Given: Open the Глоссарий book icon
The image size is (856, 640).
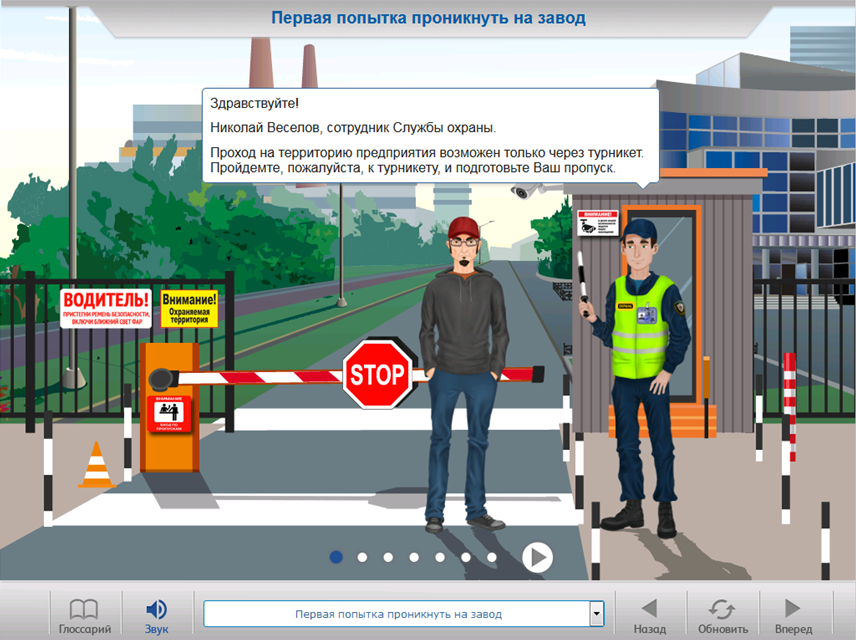Looking at the screenshot, I should (x=84, y=609).
